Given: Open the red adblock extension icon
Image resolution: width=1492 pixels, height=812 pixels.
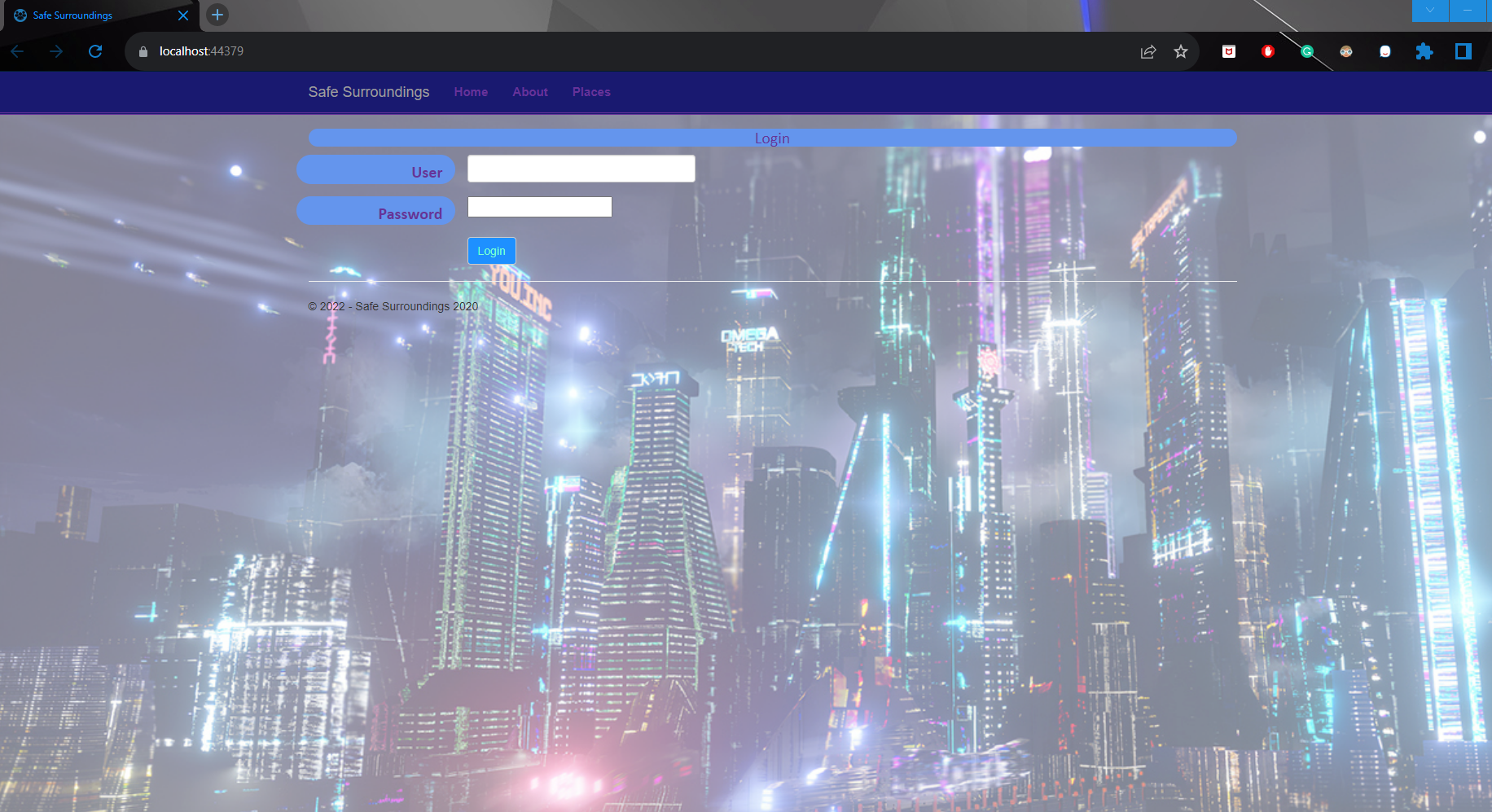Looking at the screenshot, I should 1268,51.
